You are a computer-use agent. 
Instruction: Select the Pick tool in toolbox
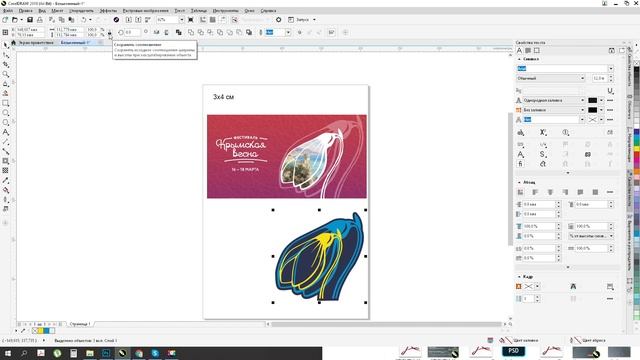(x=5, y=45)
